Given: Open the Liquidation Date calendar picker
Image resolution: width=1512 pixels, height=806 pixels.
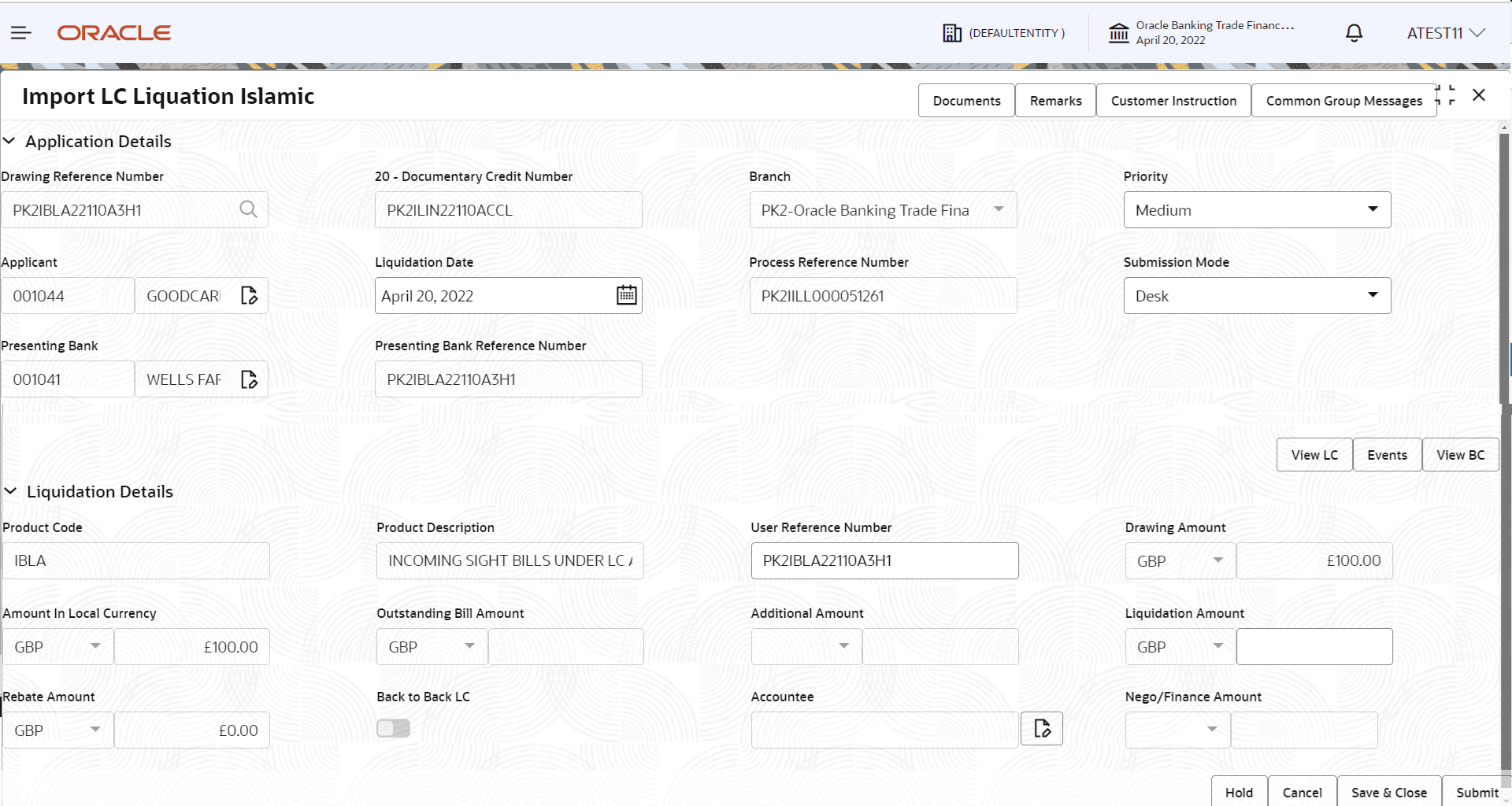Looking at the screenshot, I should (x=626, y=294).
